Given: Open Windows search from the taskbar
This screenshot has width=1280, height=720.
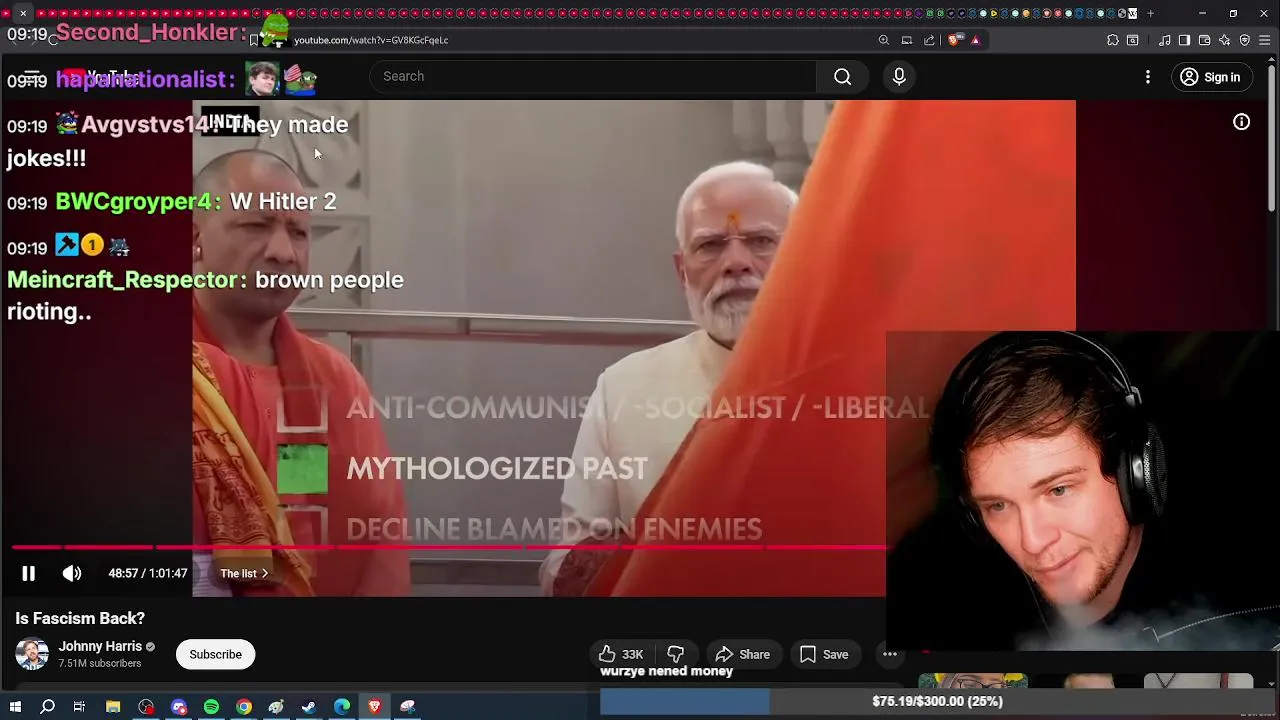Looking at the screenshot, I should [x=47, y=707].
